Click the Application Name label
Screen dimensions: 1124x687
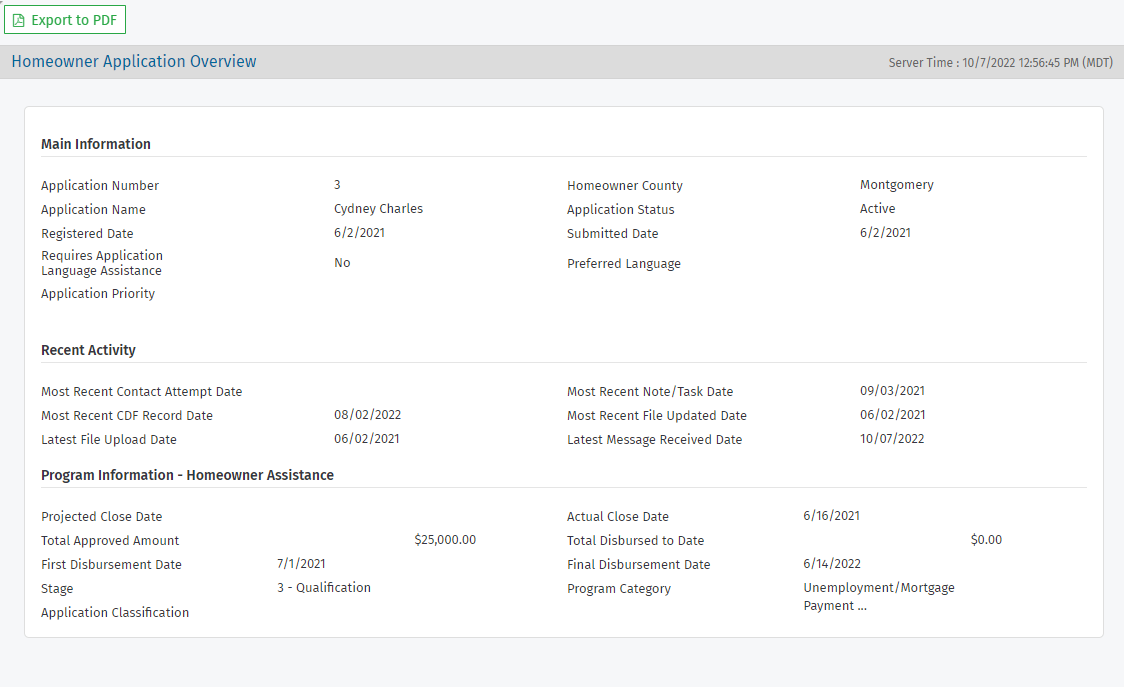coord(93,209)
